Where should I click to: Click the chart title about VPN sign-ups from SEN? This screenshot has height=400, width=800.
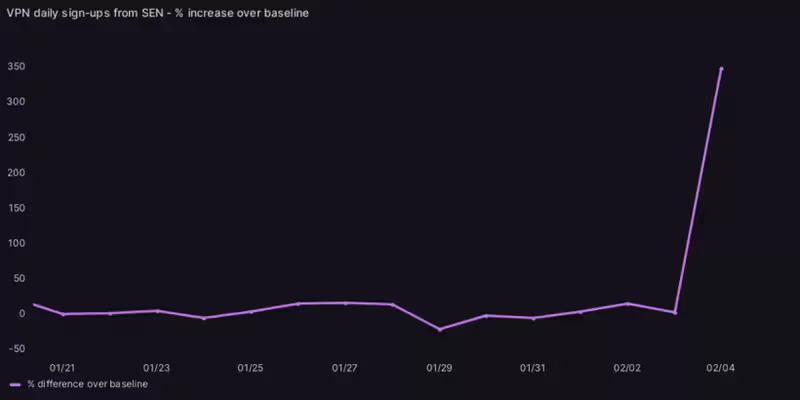[x=158, y=13]
